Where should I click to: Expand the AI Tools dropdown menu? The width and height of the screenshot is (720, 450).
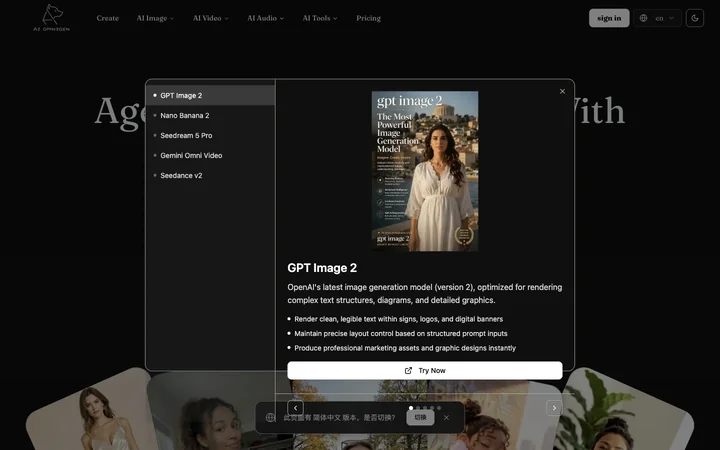click(320, 18)
